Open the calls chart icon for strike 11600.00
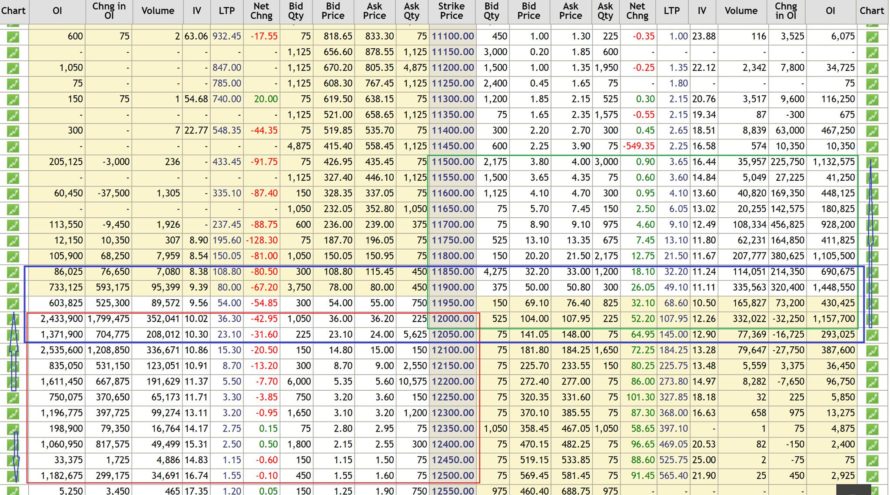 click(12, 194)
